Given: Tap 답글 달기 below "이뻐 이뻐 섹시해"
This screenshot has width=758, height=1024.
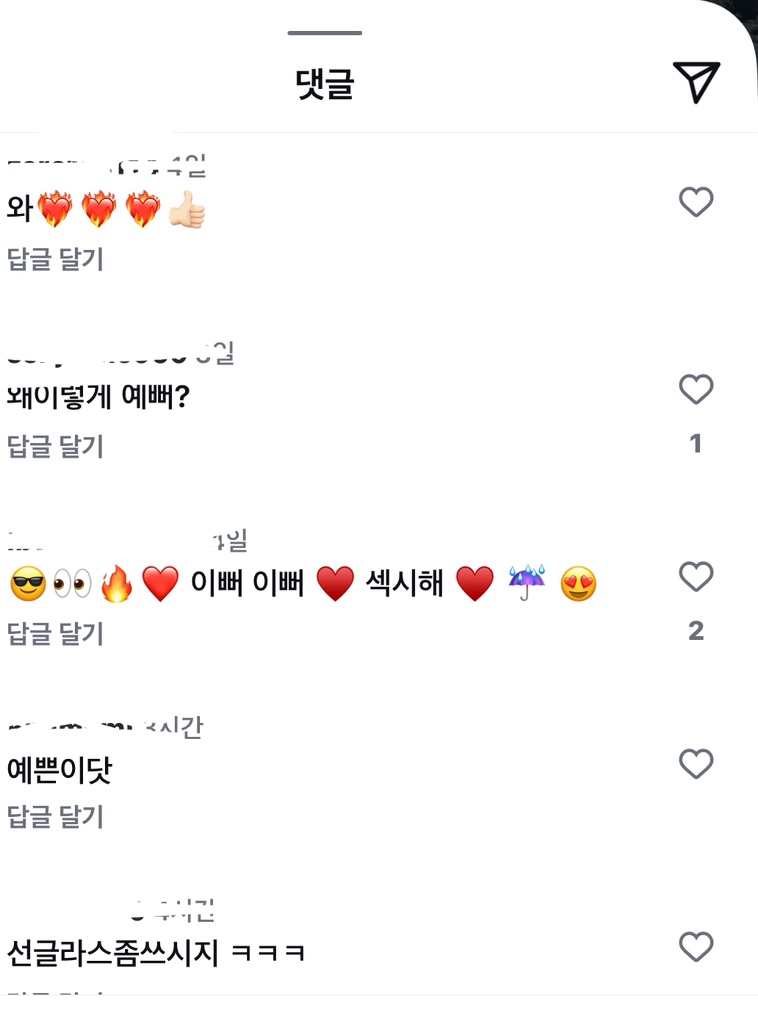Looking at the screenshot, I should coord(56,633).
